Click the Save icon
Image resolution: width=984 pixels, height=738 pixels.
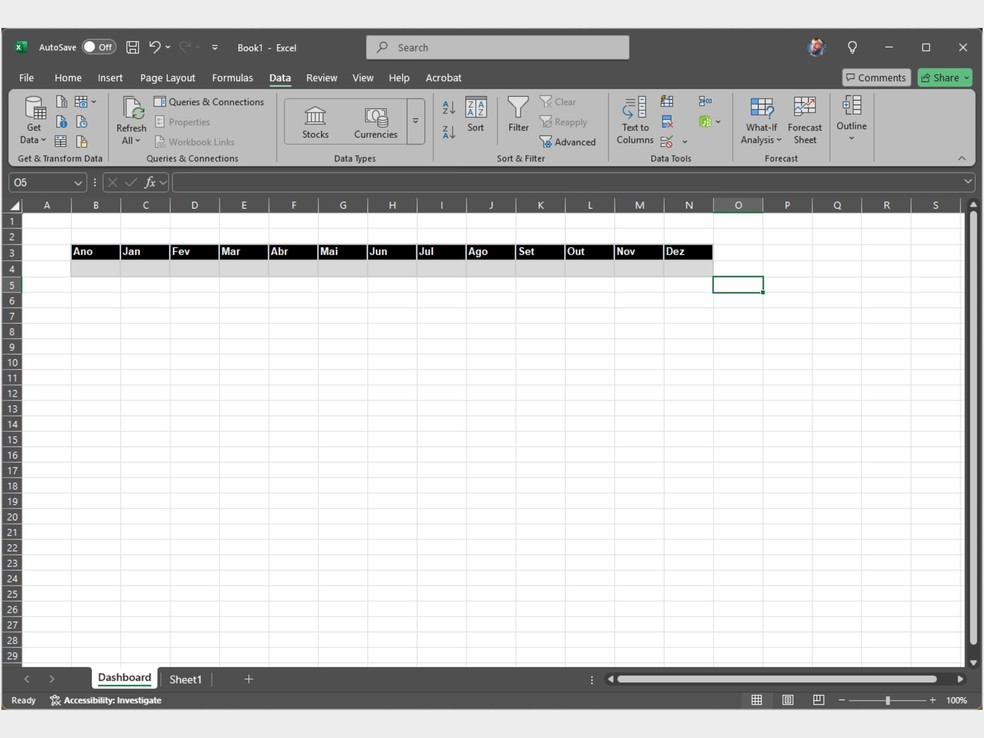point(132,47)
